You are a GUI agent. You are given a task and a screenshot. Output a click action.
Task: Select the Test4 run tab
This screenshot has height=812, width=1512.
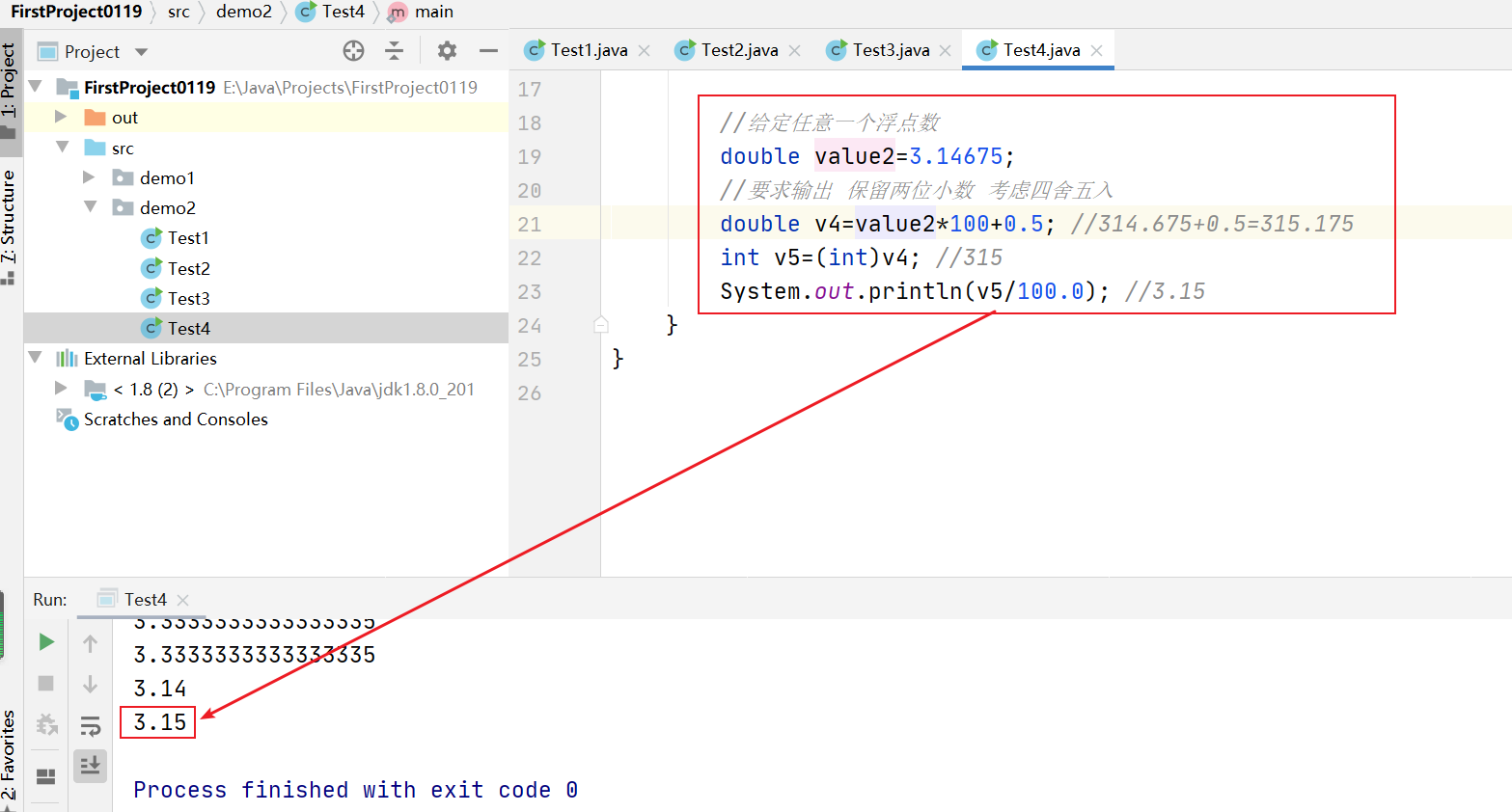click(x=141, y=599)
